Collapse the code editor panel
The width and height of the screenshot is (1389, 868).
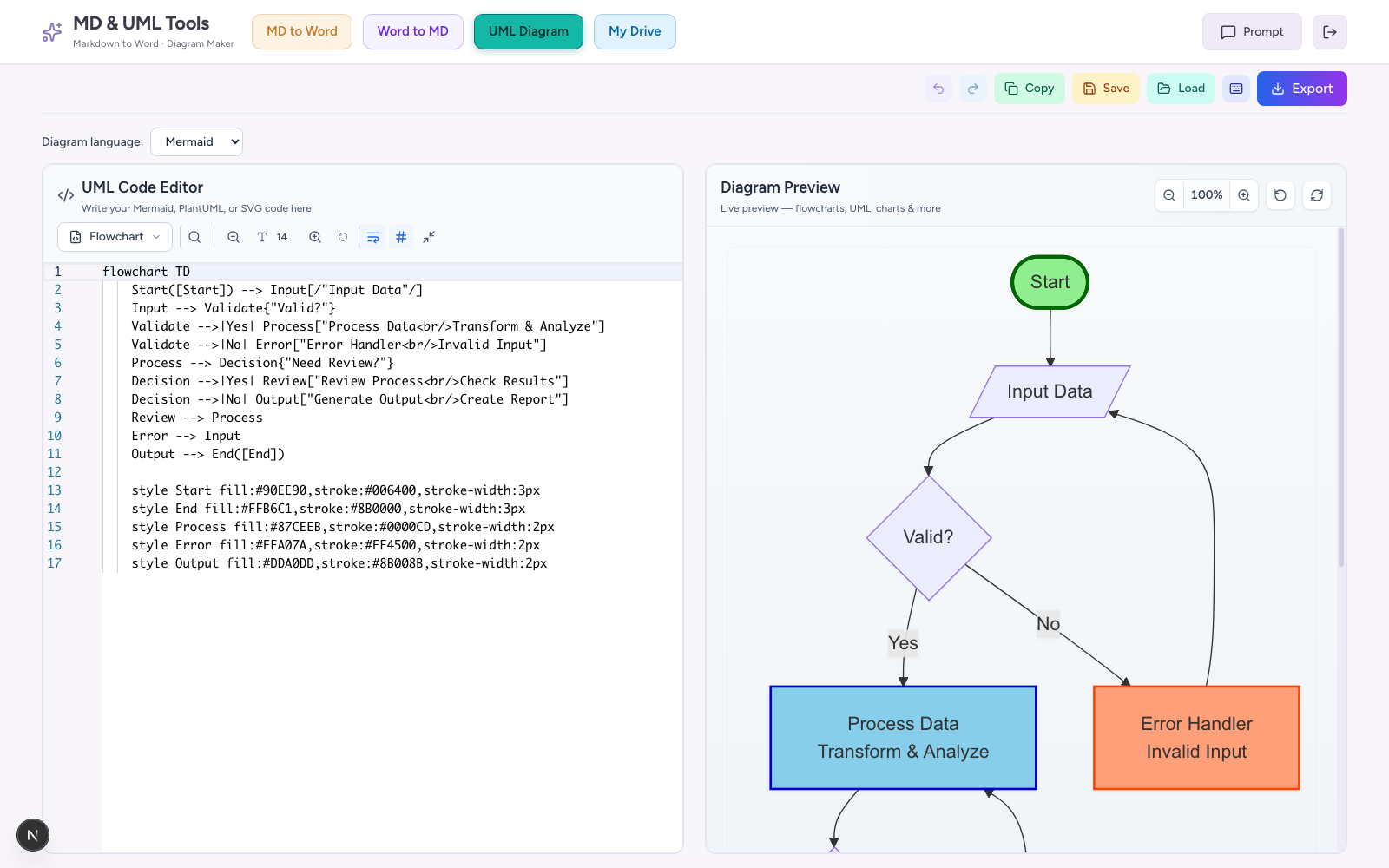[429, 237]
